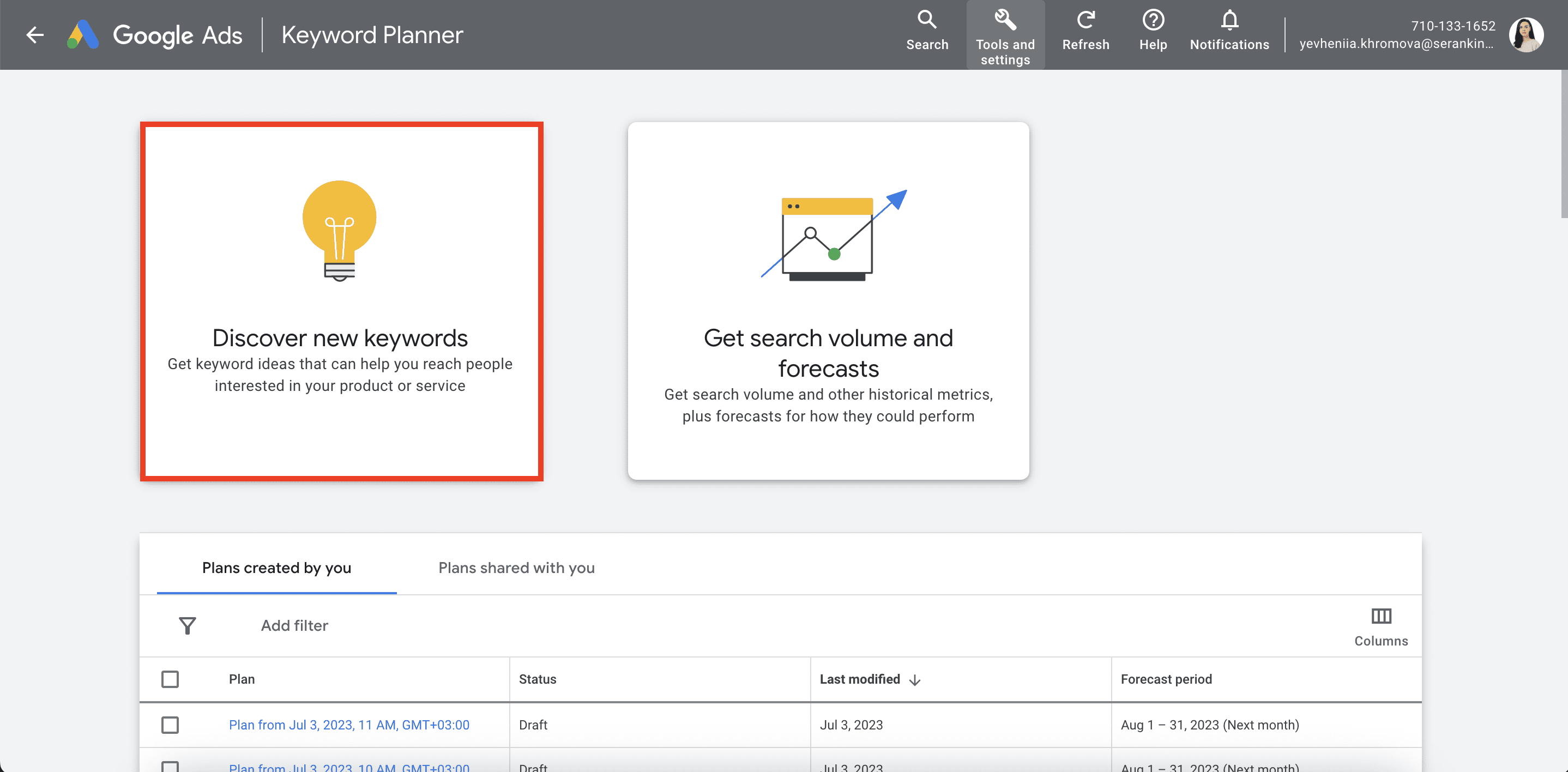Switch to Plans shared with you tab
The width and height of the screenshot is (1568, 772).
click(x=516, y=568)
